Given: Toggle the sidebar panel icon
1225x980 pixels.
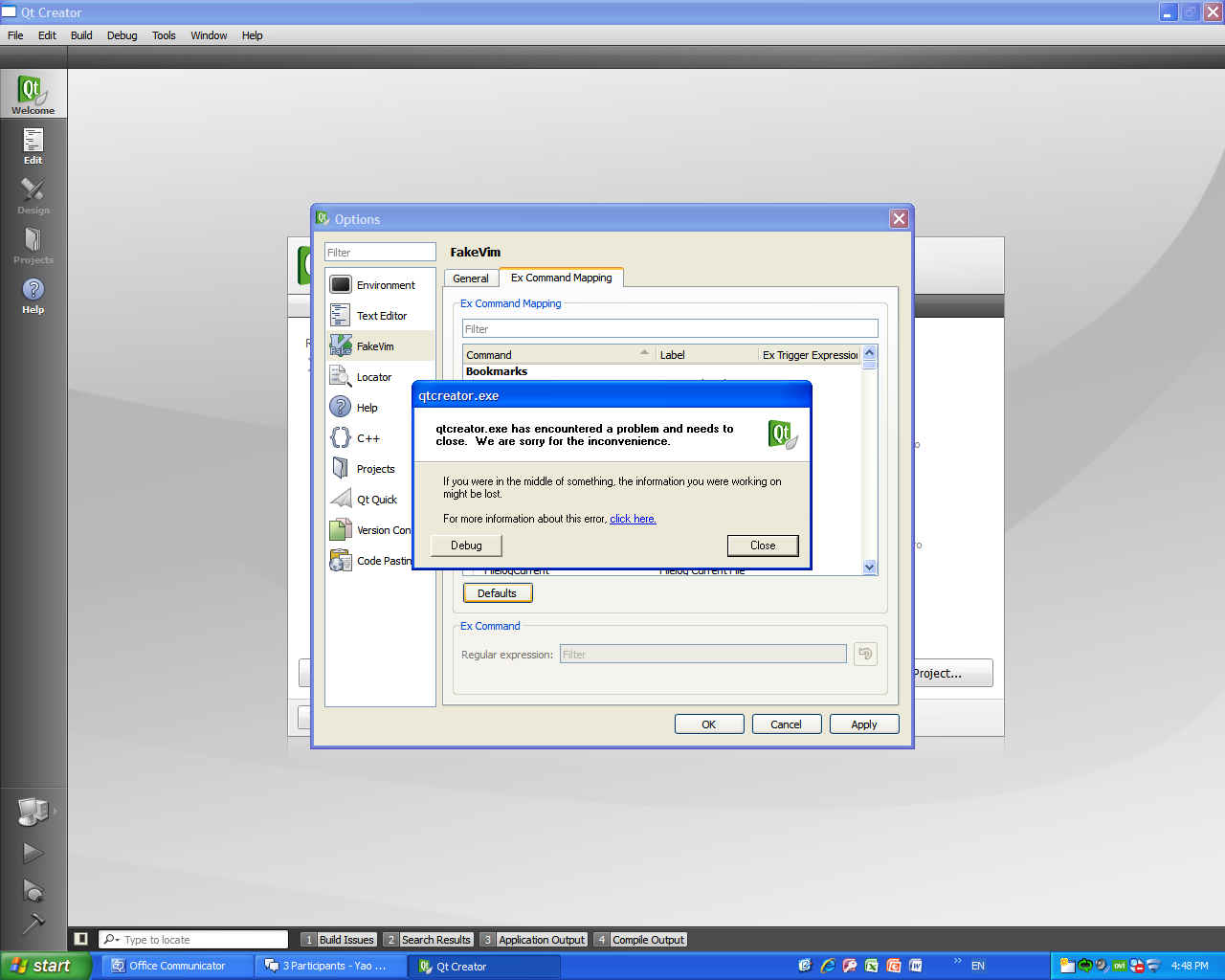Looking at the screenshot, I should tap(81, 939).
